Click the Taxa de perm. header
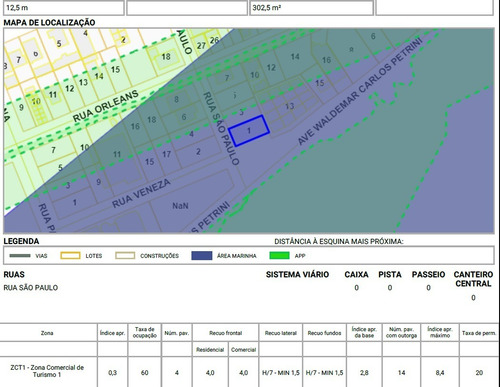 (x=479, y=333)
